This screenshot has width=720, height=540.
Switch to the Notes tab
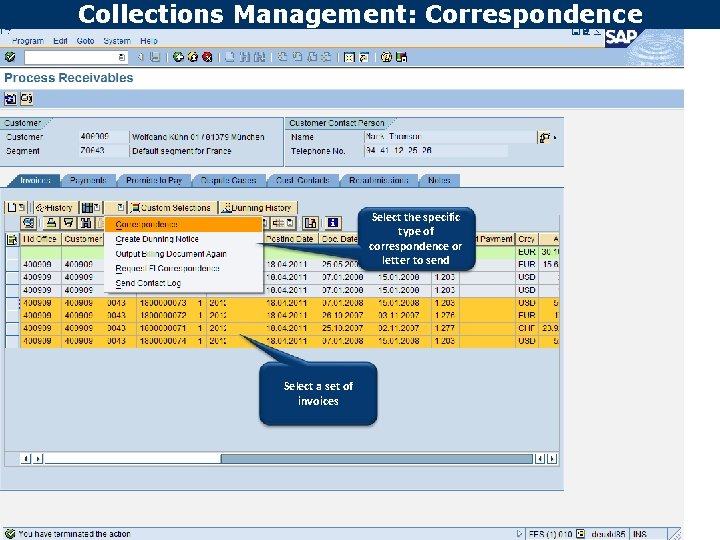439,180
